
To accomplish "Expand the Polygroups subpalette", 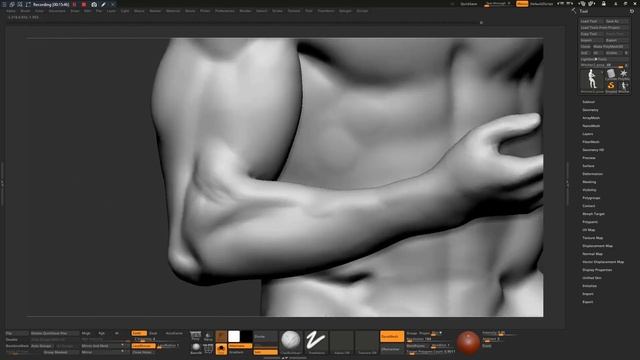I will [x=591, y=198].
